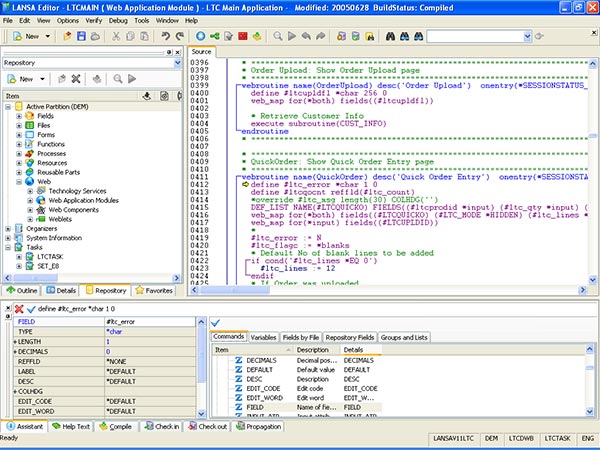The image size is (600, 450).
Task: Expand the LENGTH property row
Action: (x=14, y=342)
